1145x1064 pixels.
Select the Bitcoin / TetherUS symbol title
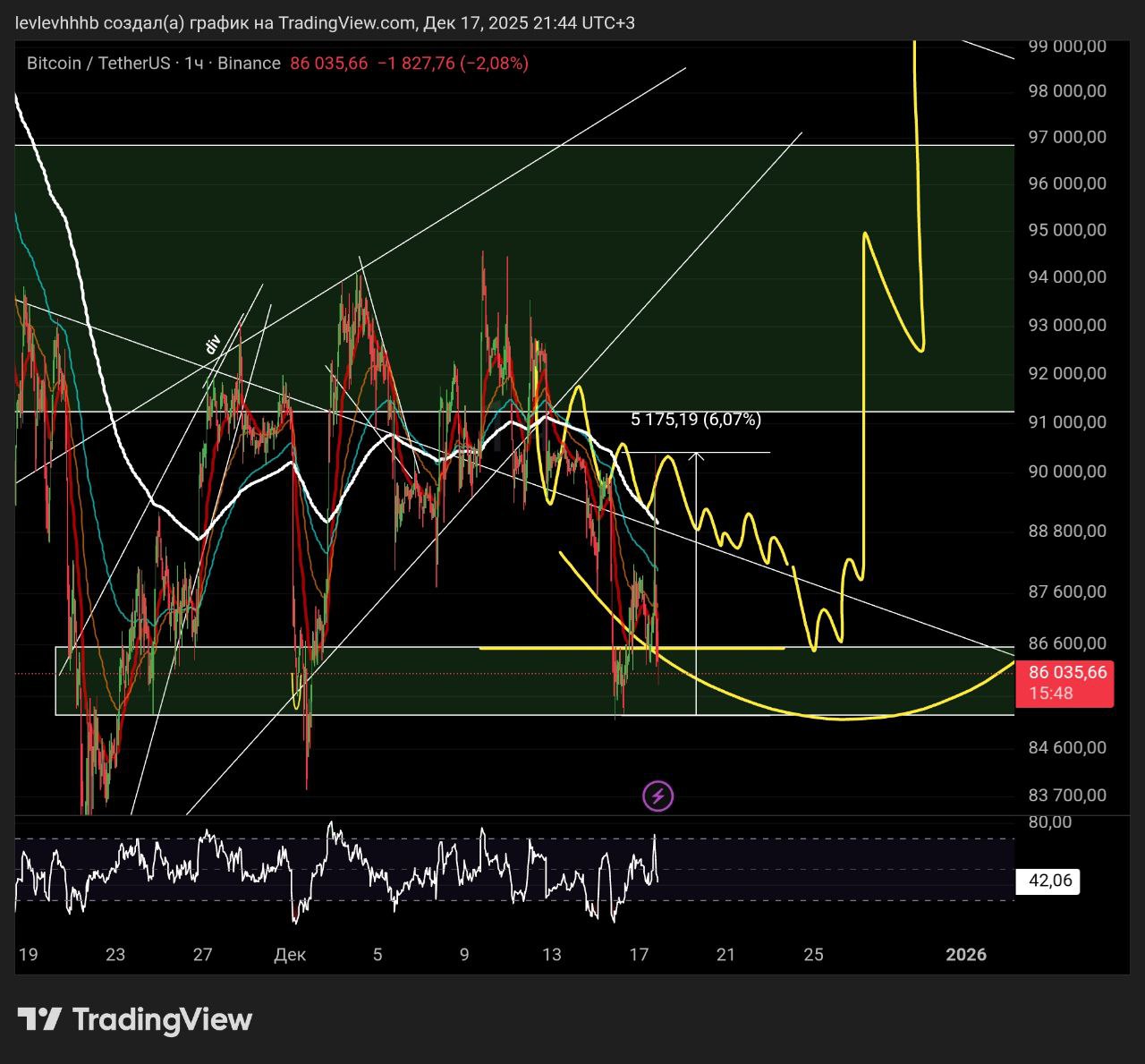[x=98, y=64]
